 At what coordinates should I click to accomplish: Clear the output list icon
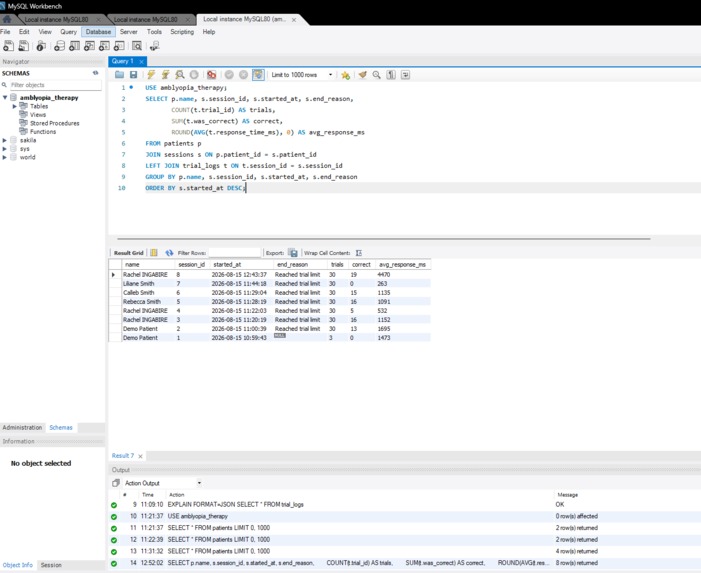(x=116, y=483)
